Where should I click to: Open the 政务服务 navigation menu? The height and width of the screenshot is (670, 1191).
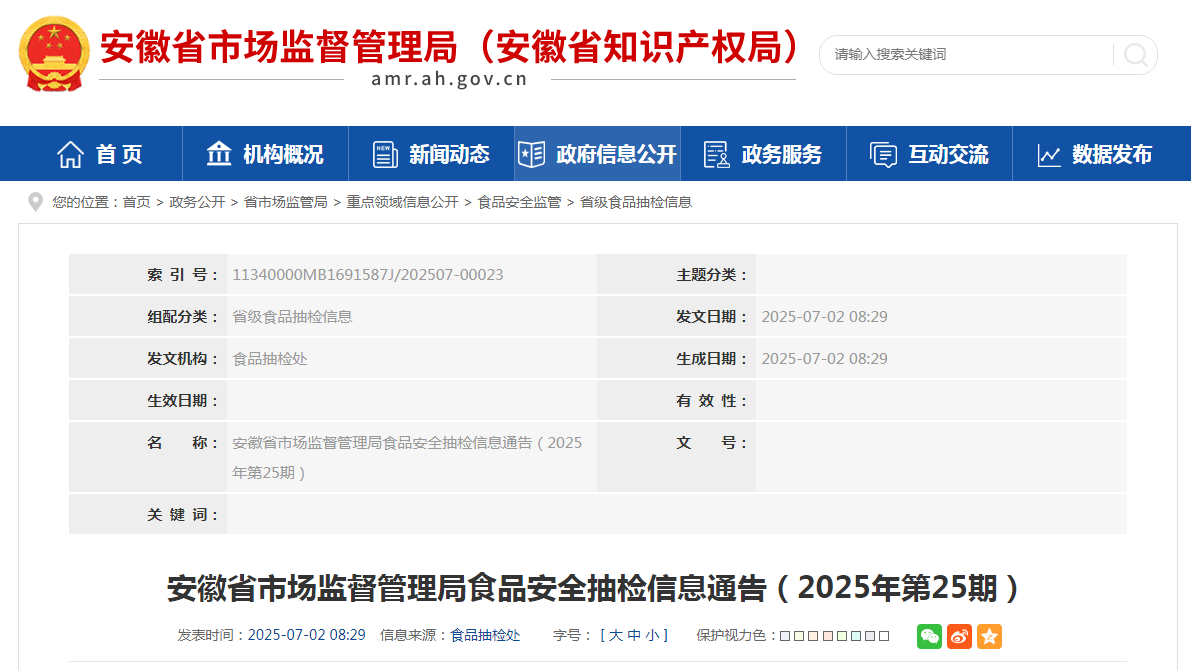[x=763, y=154]
